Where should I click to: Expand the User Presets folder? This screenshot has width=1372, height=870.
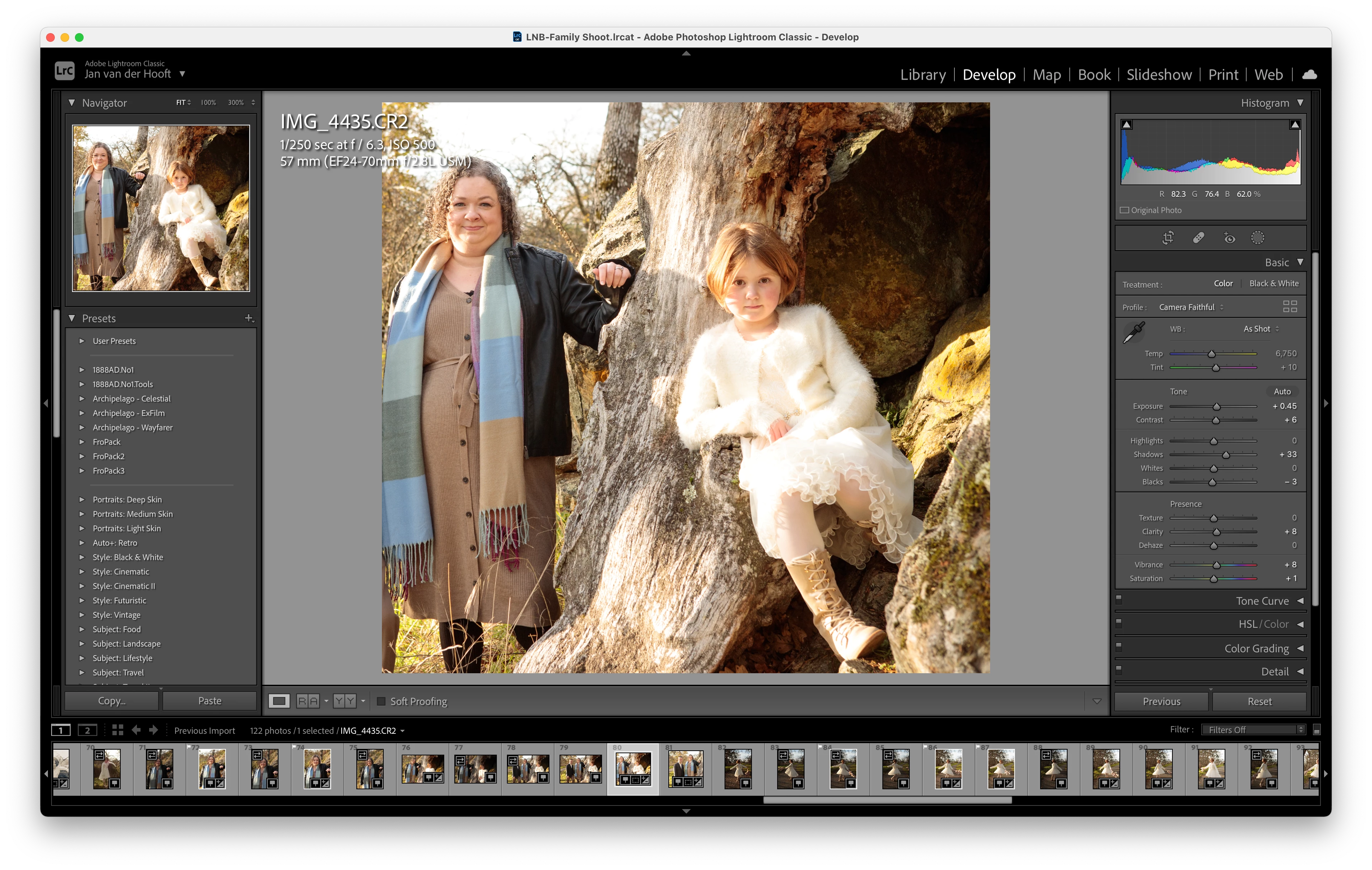point(81,341)
